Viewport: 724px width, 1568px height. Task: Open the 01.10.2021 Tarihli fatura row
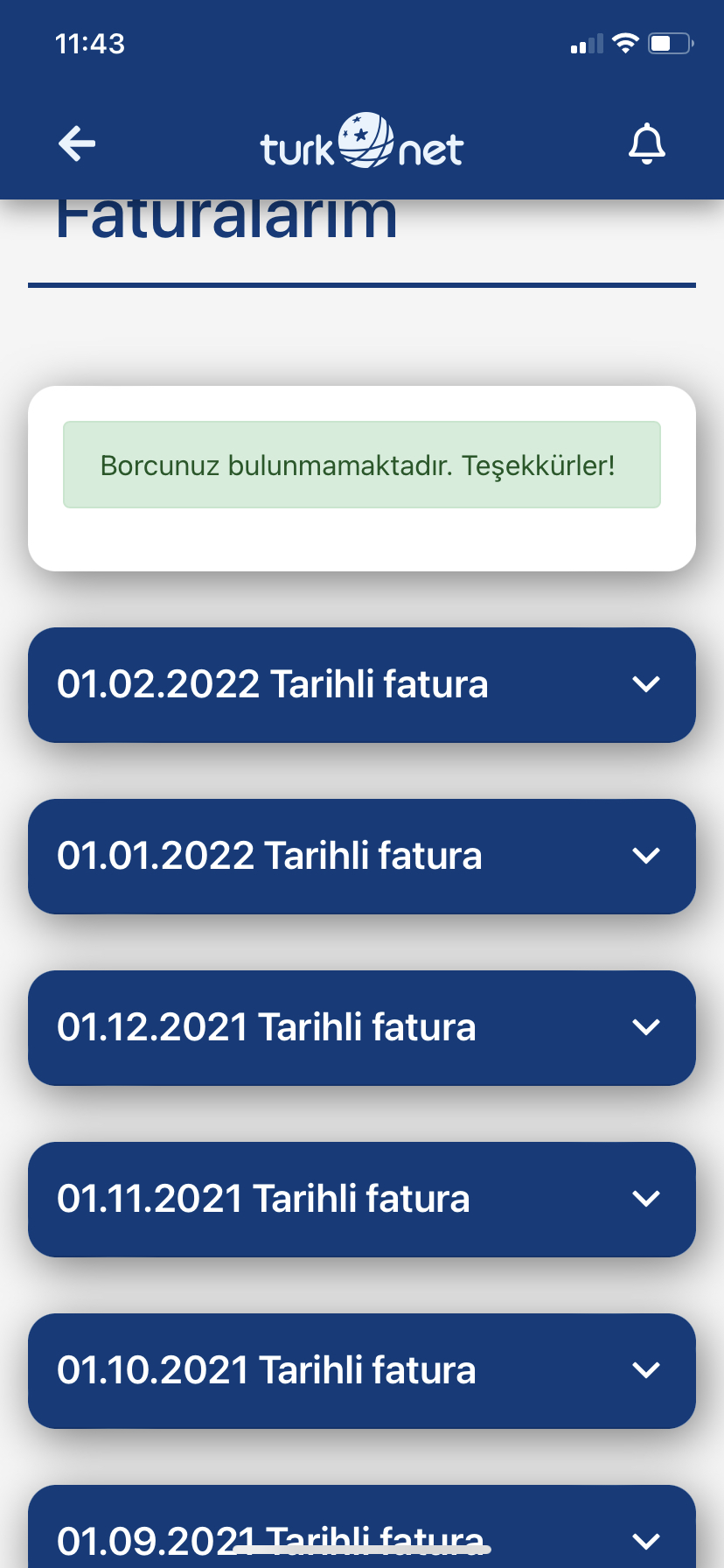pyautogui.click(x=362, y=1371)
